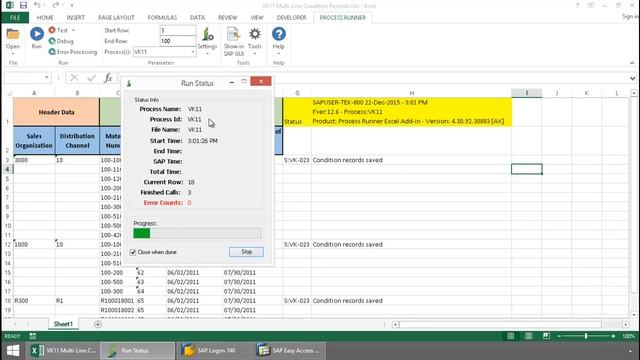Screen dimensions: 640x360
Task: Click the Sales Organization header cell
Action: (34, 140)
